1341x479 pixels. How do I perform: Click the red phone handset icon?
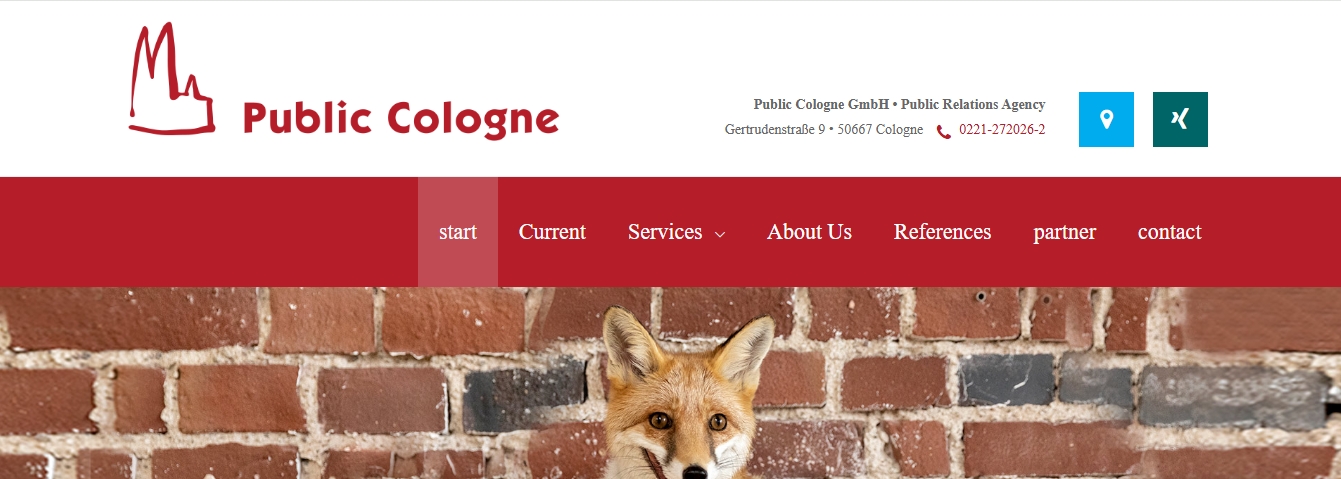point(943,131)
